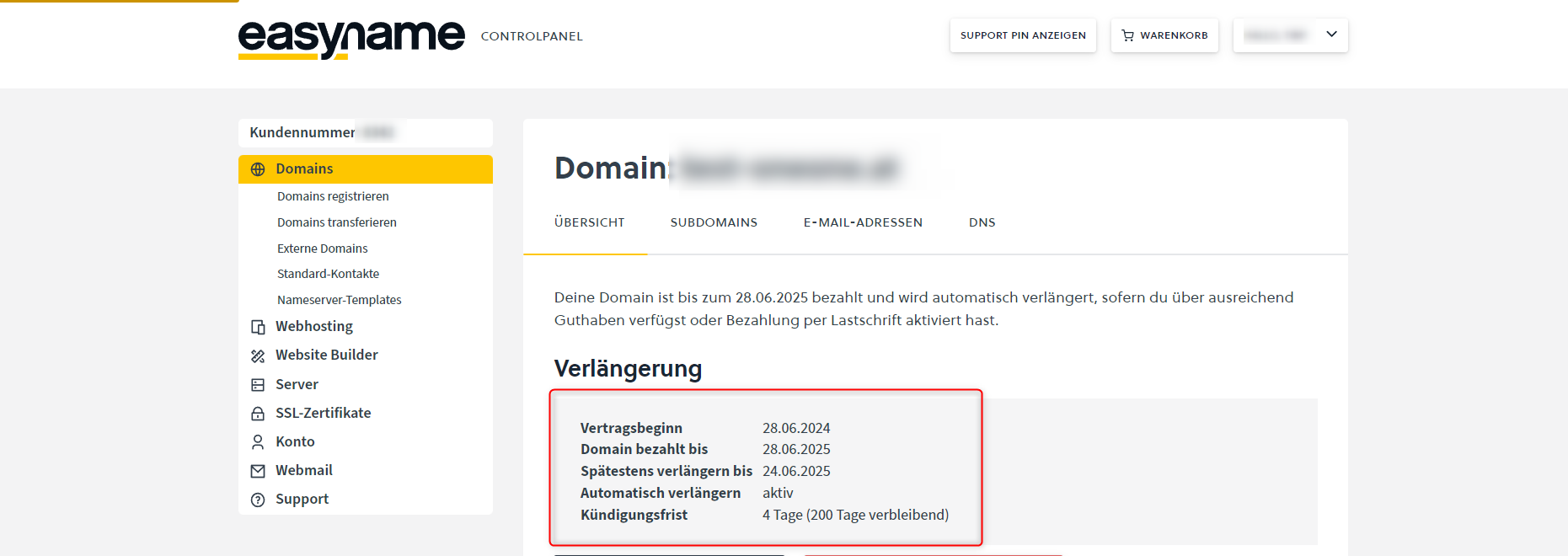The height and width of the screenshot is (556, 1568).
Task: Open Domains registrieren link
Action: click(333, 196)
